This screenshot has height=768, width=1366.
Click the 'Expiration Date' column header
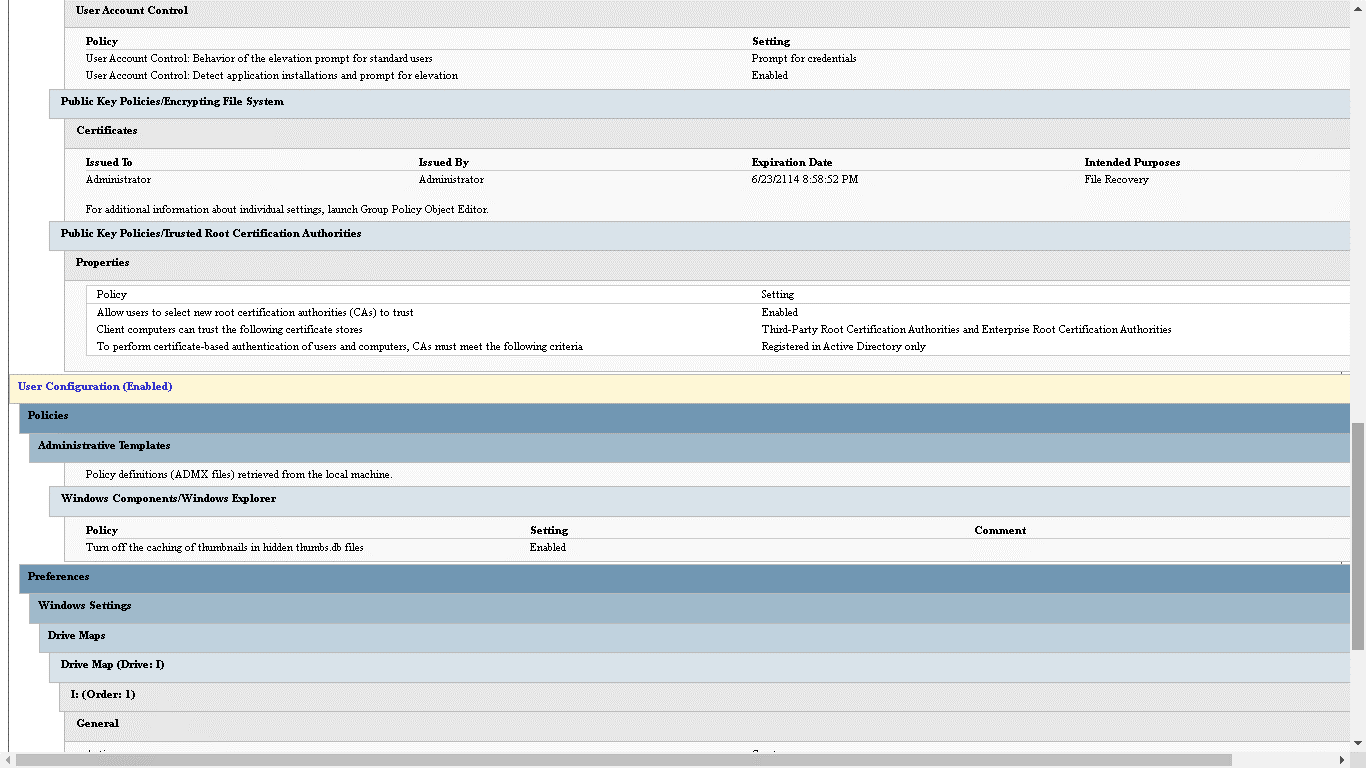coord(792,163)
